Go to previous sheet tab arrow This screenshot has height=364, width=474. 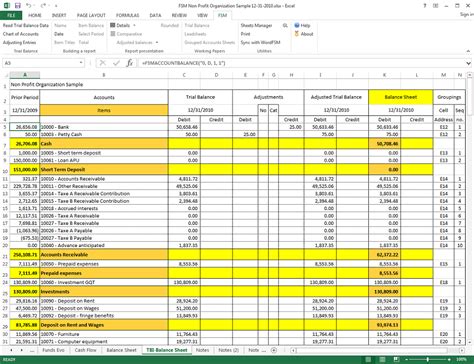click(11, 350)
